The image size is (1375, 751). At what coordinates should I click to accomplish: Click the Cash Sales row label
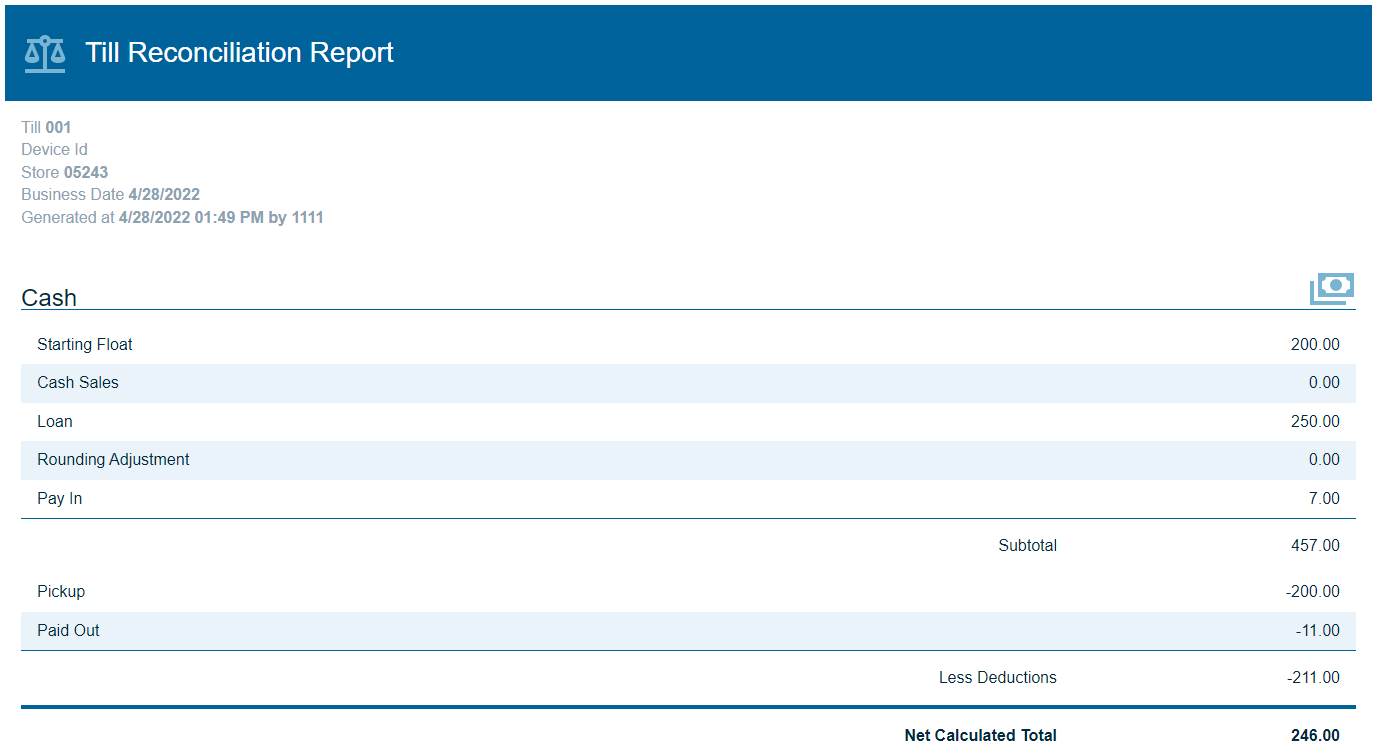[78, 383]
